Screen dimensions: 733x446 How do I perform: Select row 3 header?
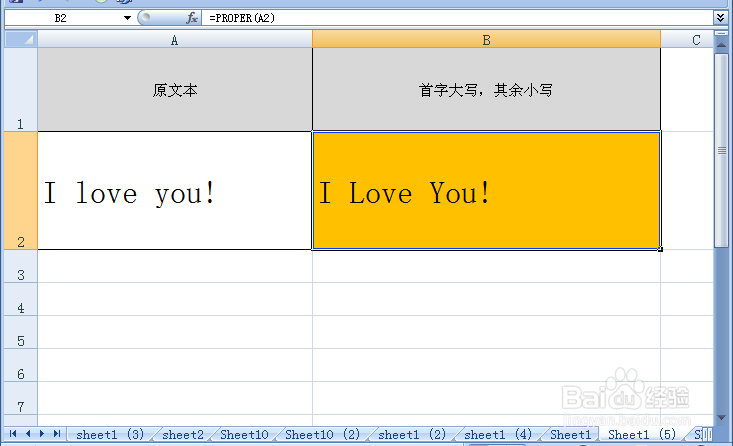tap(21, 266)
